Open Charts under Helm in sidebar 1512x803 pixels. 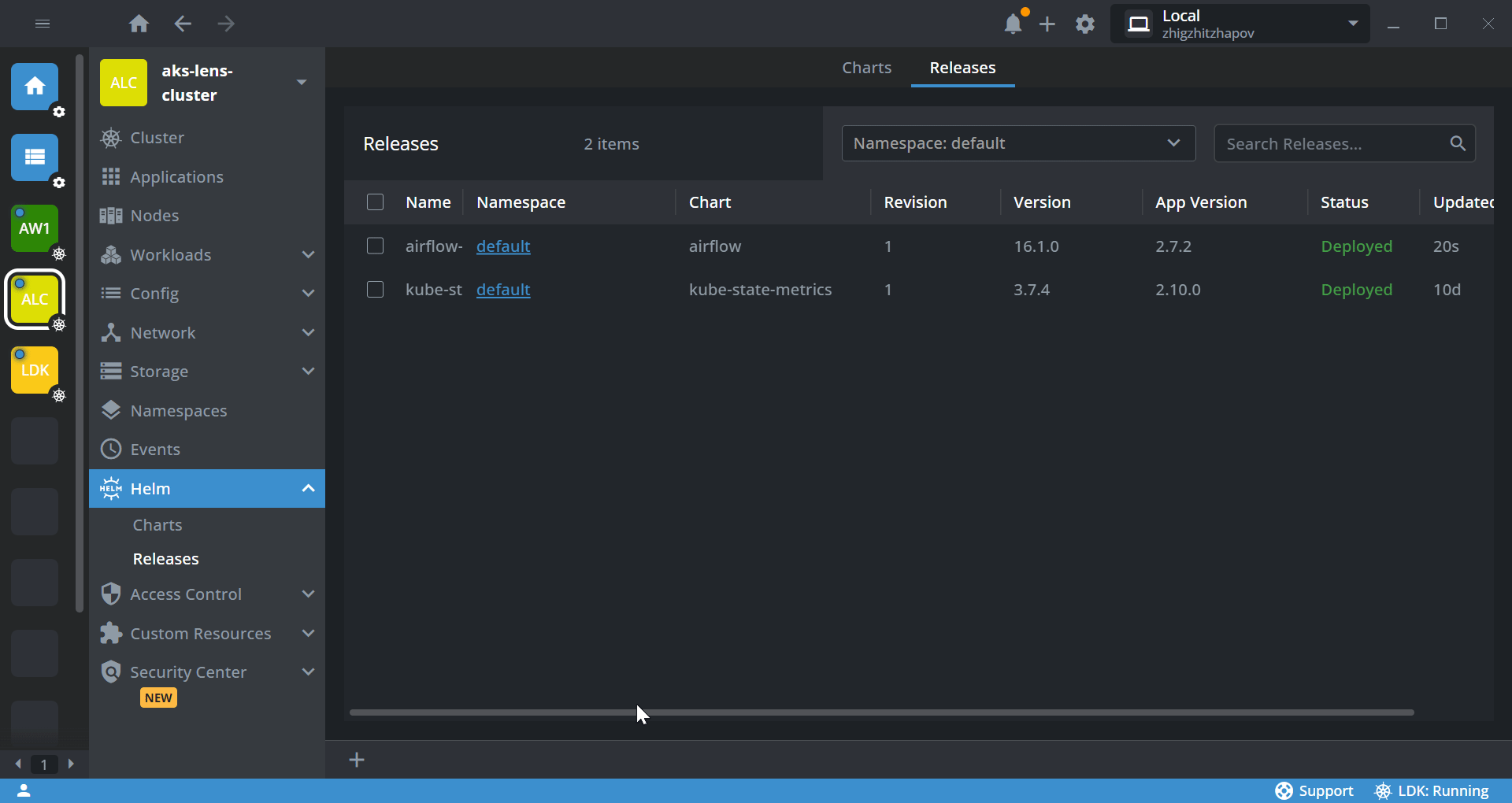(157, 525)
